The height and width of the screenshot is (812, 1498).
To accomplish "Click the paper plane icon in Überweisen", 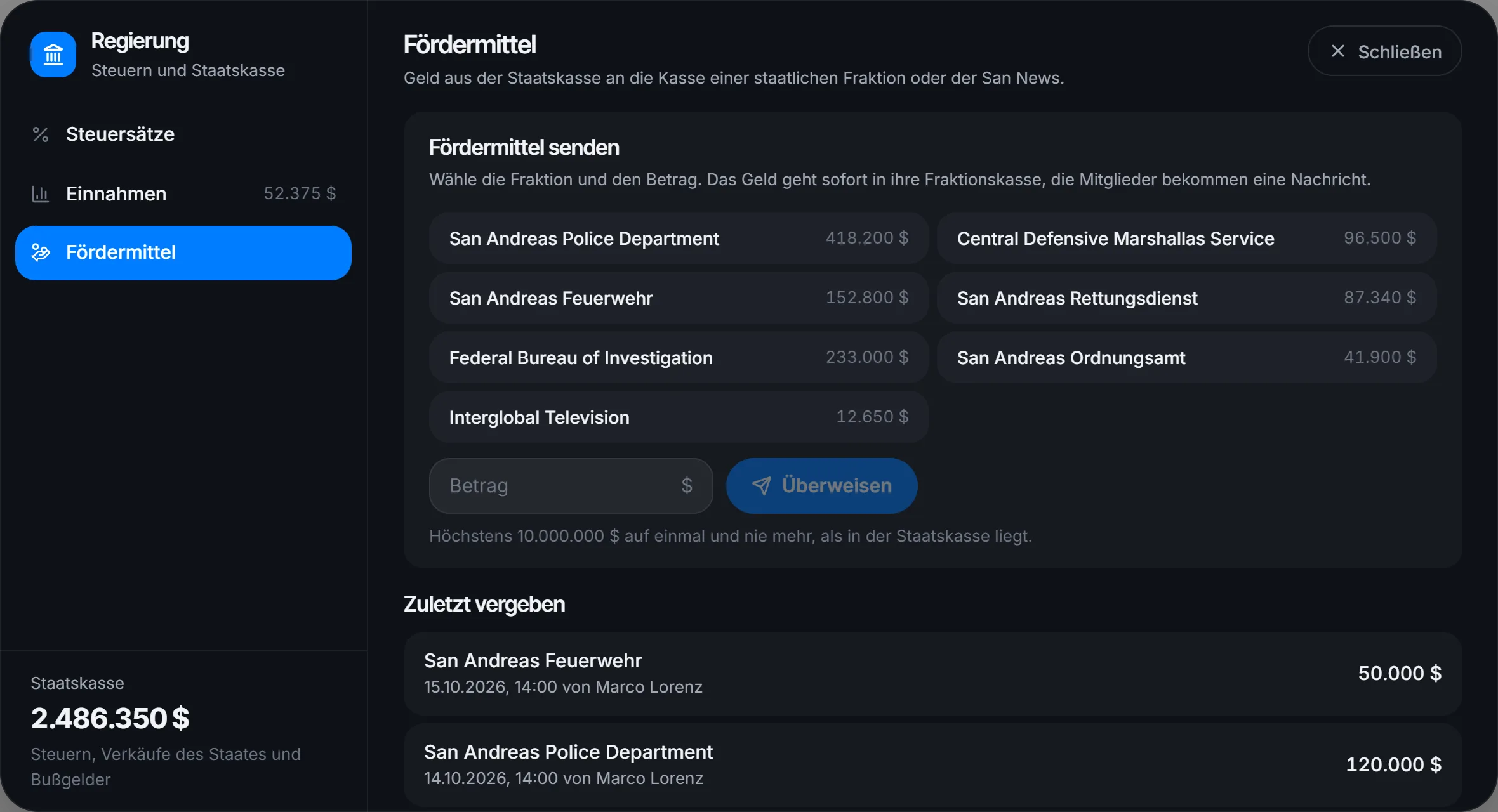I will (x=762, y=486).
